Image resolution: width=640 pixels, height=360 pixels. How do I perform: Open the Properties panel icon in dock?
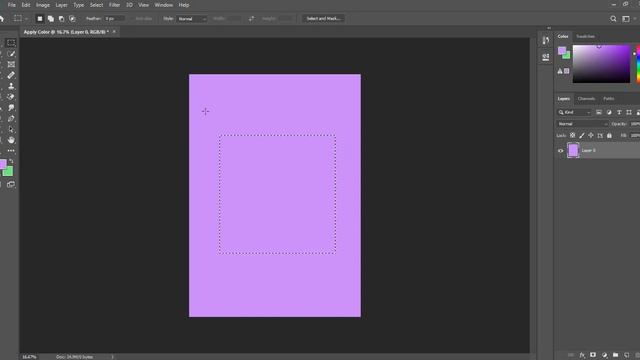pos(546,57)
